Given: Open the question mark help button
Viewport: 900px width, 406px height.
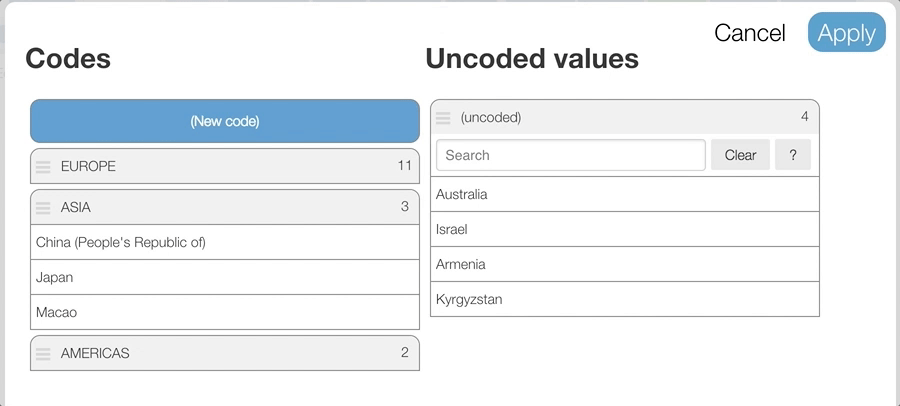Looking at the screenshot, I should [x=792, y=155].
